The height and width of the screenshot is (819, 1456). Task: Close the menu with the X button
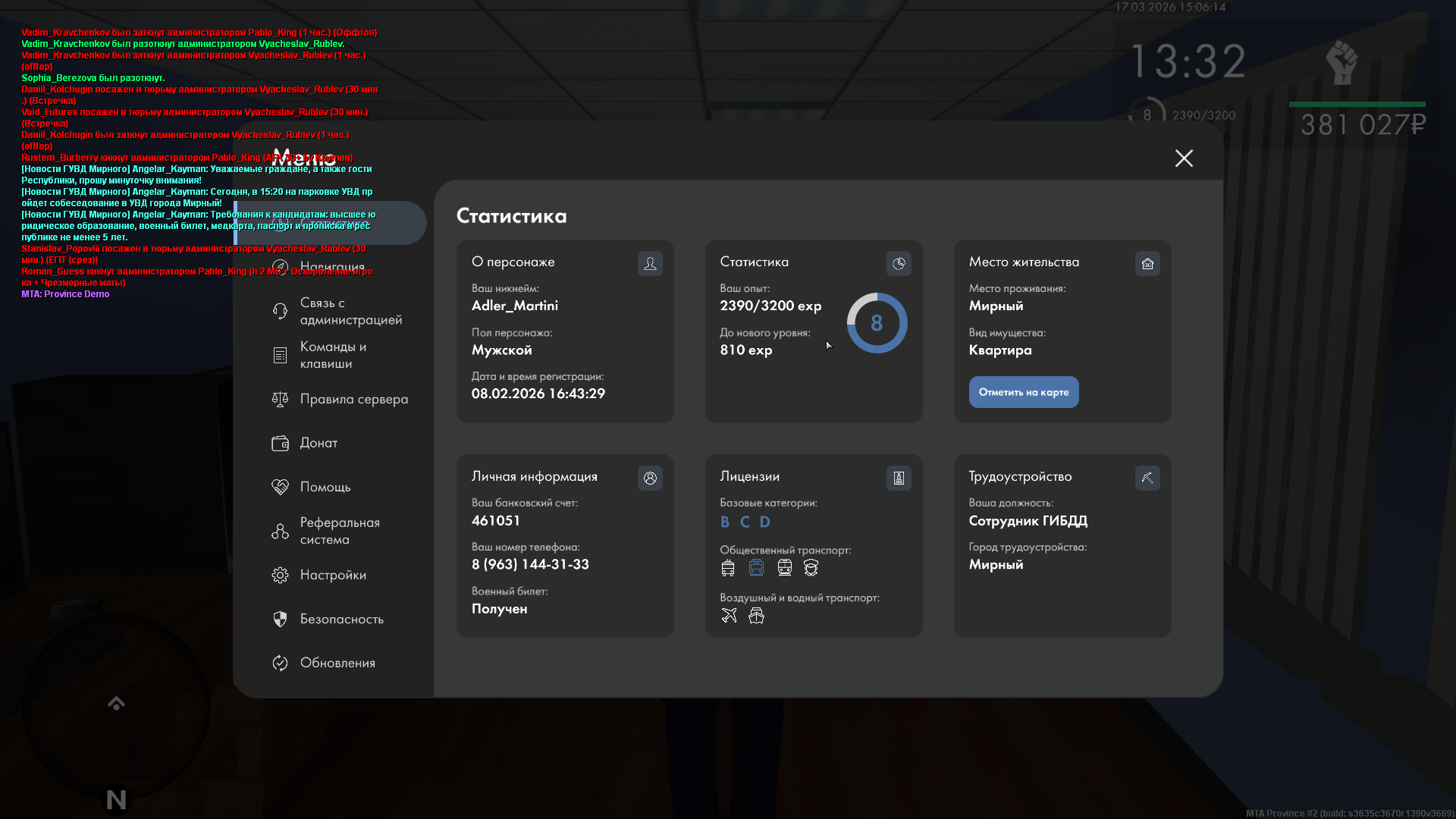click(x=1184, y=158)
